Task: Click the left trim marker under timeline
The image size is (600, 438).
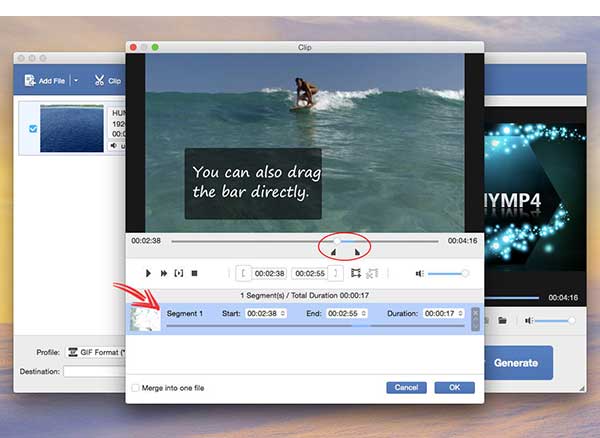Action: pos(333,252)
